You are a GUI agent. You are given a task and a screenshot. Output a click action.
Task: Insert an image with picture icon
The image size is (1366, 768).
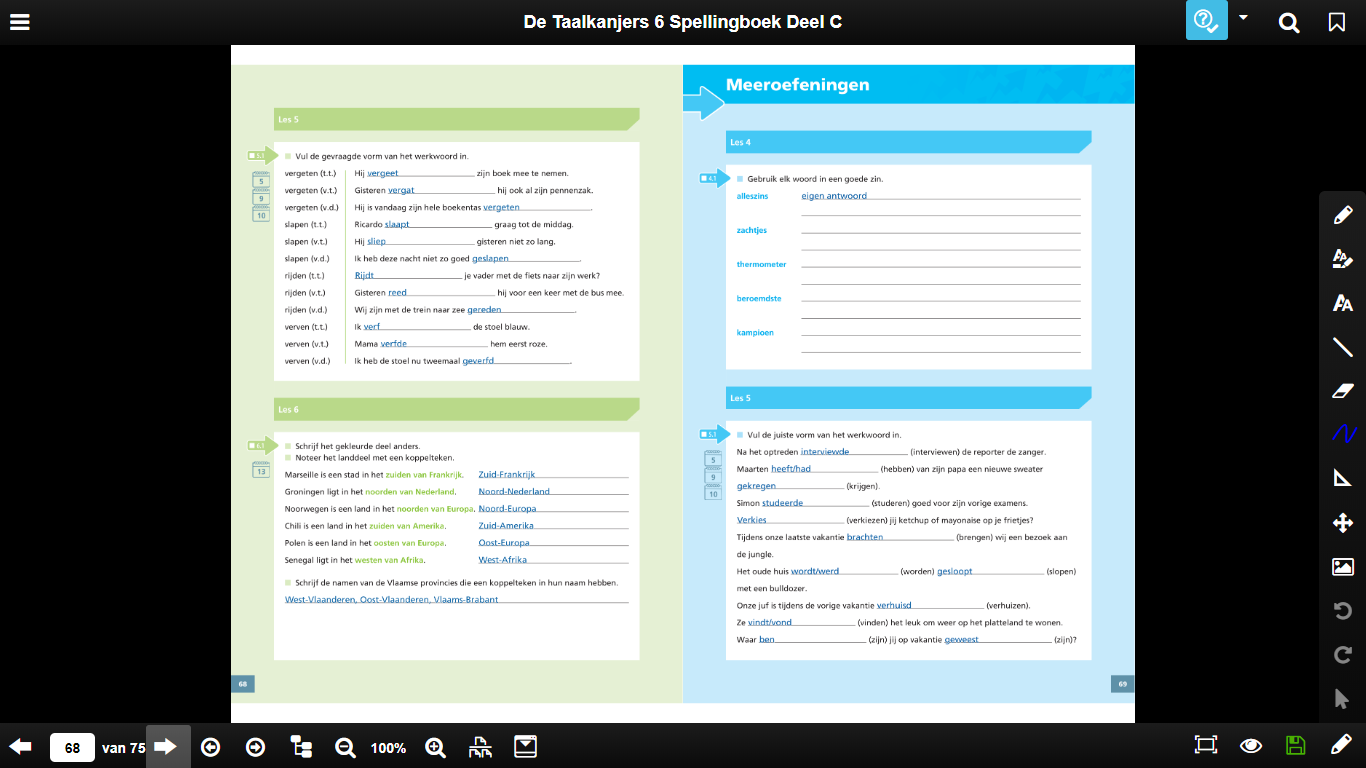[x=1343, y=567]
